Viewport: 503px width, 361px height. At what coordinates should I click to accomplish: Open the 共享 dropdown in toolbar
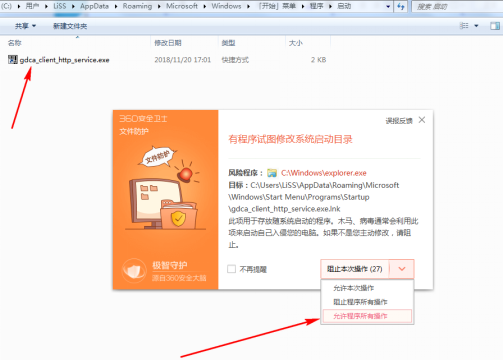pyautogui.click(x=25, y=26)
